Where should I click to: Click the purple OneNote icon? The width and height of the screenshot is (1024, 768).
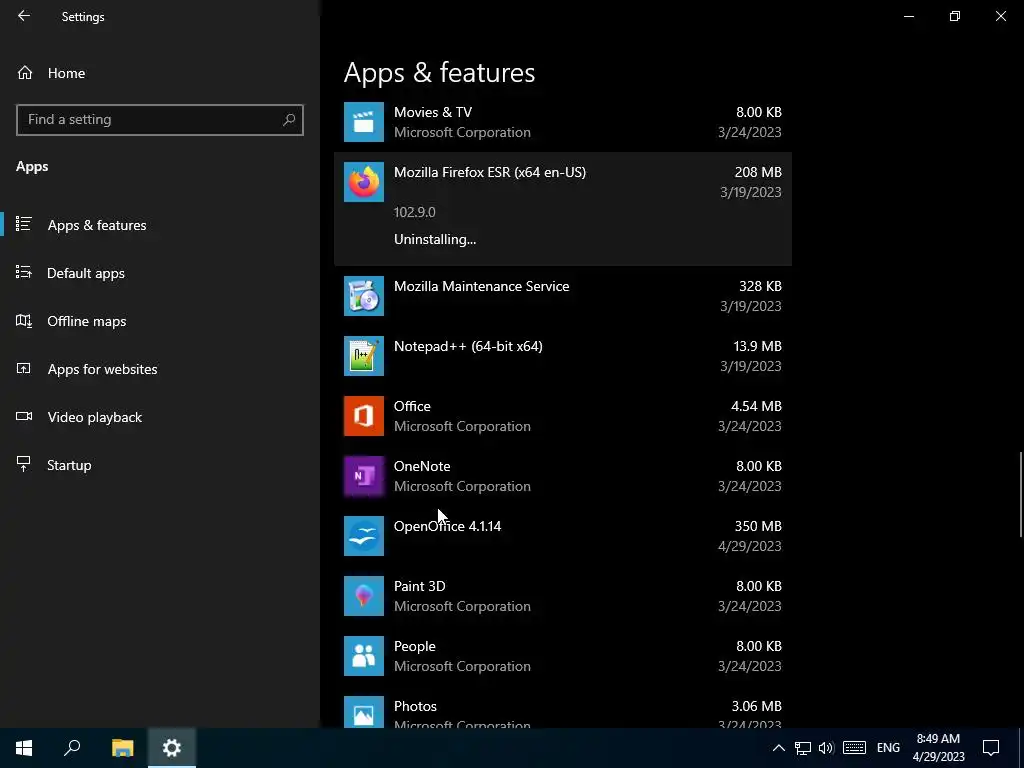[x=364, y=476]
